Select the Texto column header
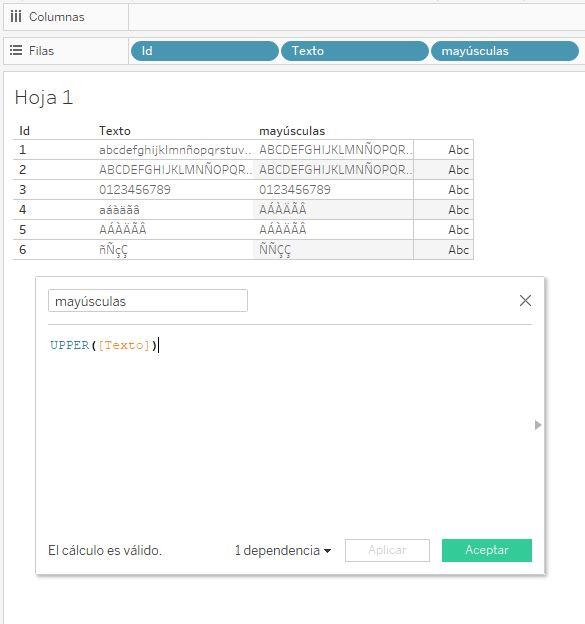Image resolution: width=585 pixels, height=624 pixels. (x=115, y=131)
